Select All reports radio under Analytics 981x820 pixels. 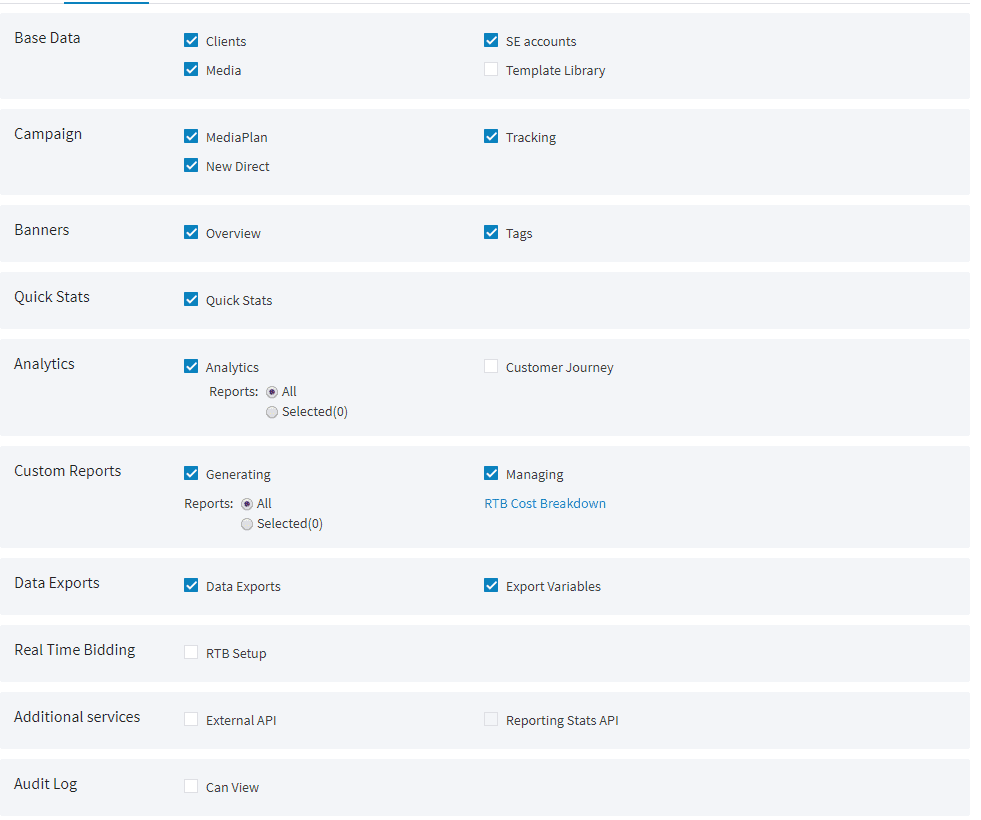point(272,392)
